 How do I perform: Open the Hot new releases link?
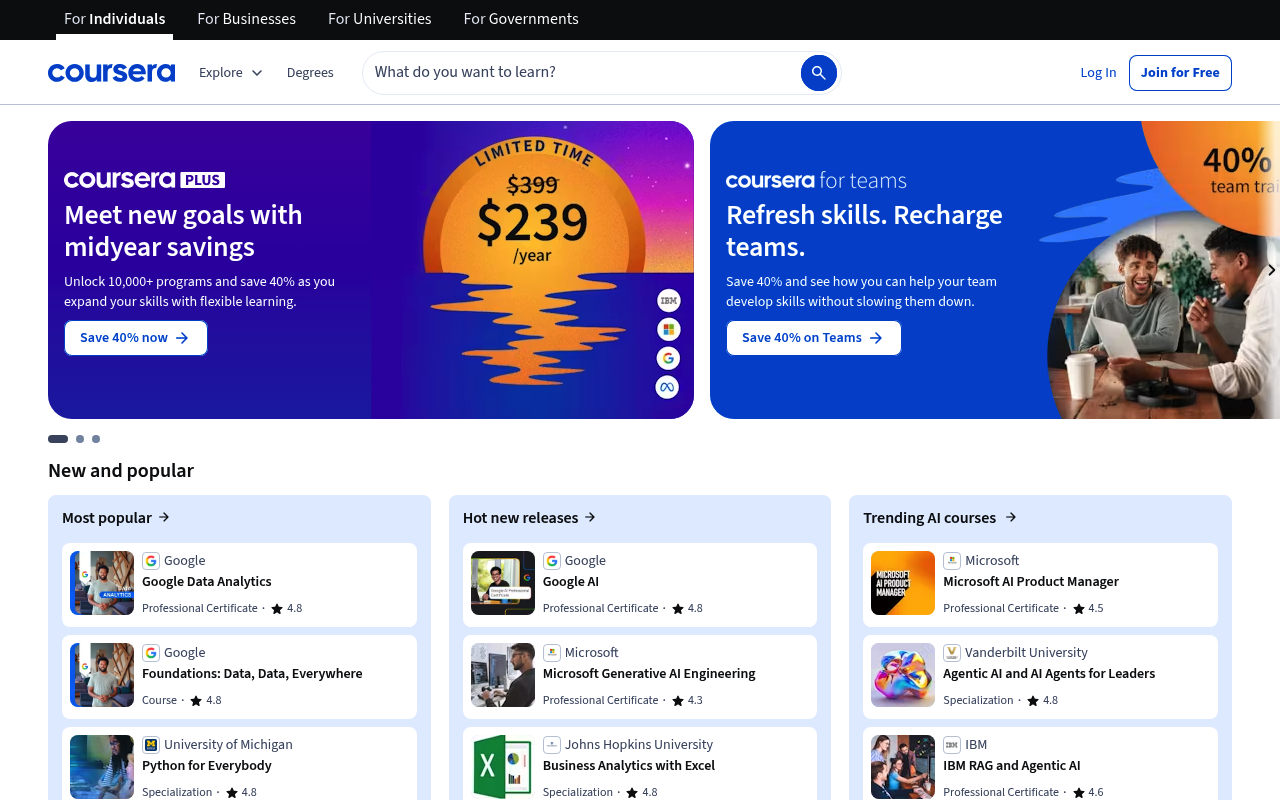pos(530,517)
